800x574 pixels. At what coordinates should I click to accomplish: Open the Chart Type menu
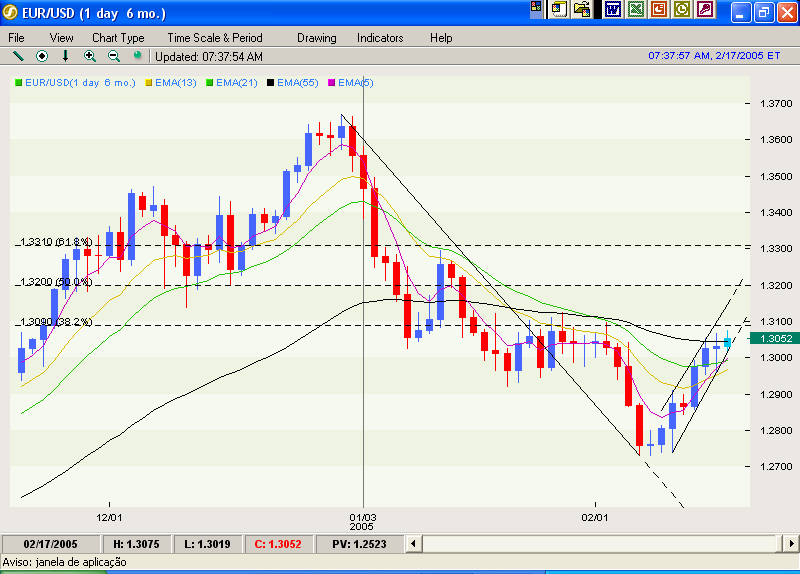(118, 38)
